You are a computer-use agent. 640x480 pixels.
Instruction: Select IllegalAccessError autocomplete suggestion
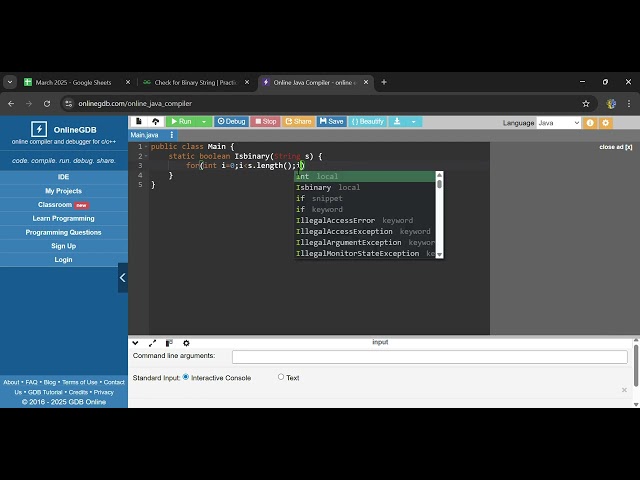pyautogui.click(x=365, y=220)
